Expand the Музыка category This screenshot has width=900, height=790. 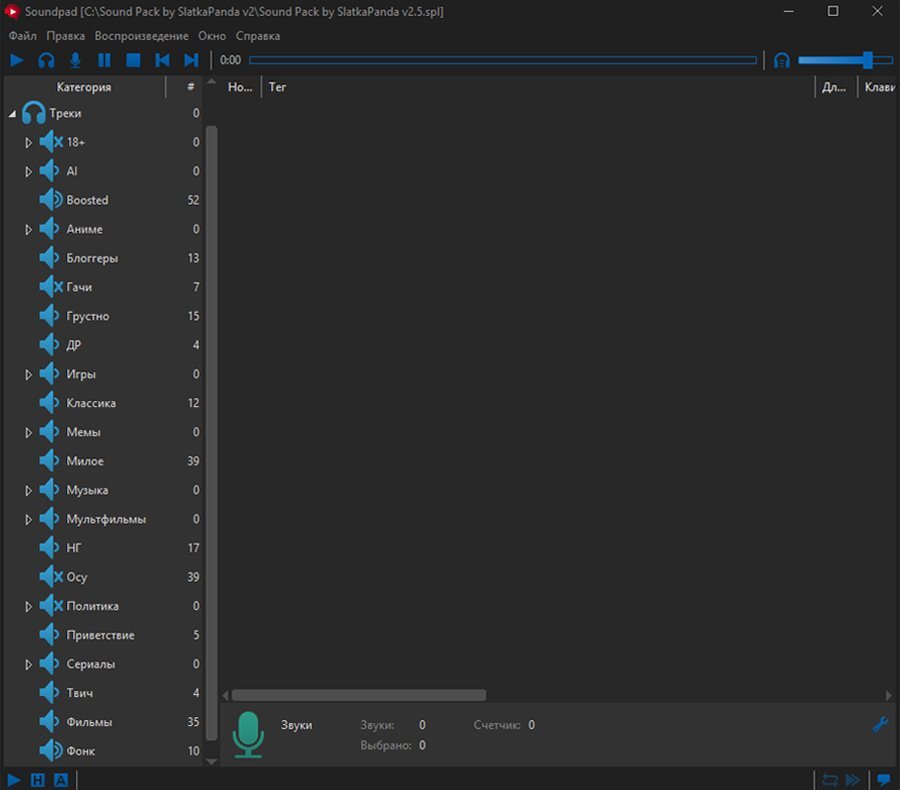pyautogui.click(x=28, y=490)
